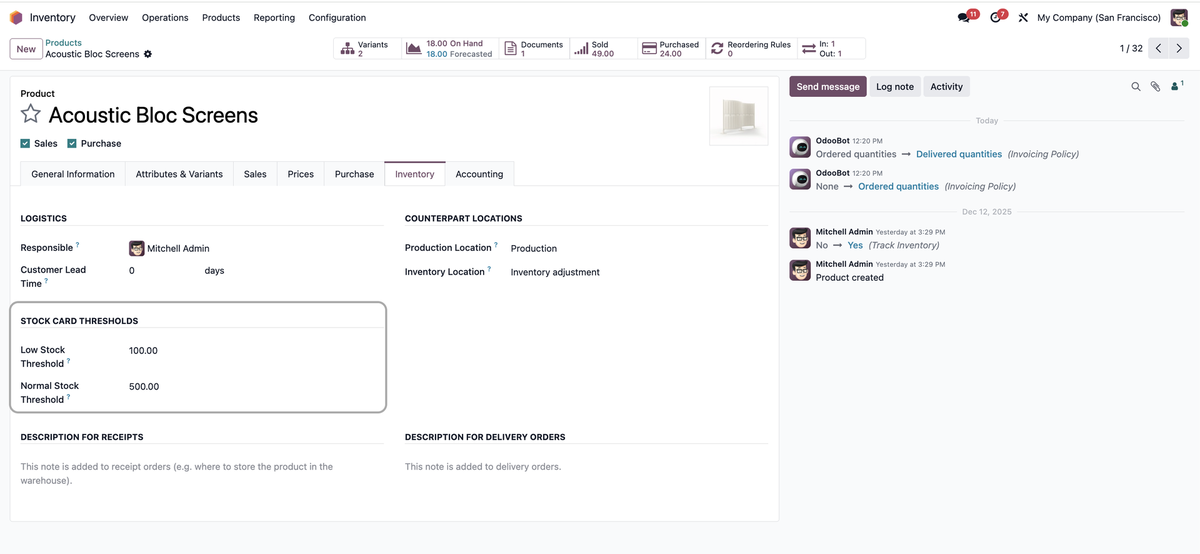Image resolution: width=1200 pixels, height=554 pixels.
Task: Open the Documents smart button
Action: pos(534,49)
